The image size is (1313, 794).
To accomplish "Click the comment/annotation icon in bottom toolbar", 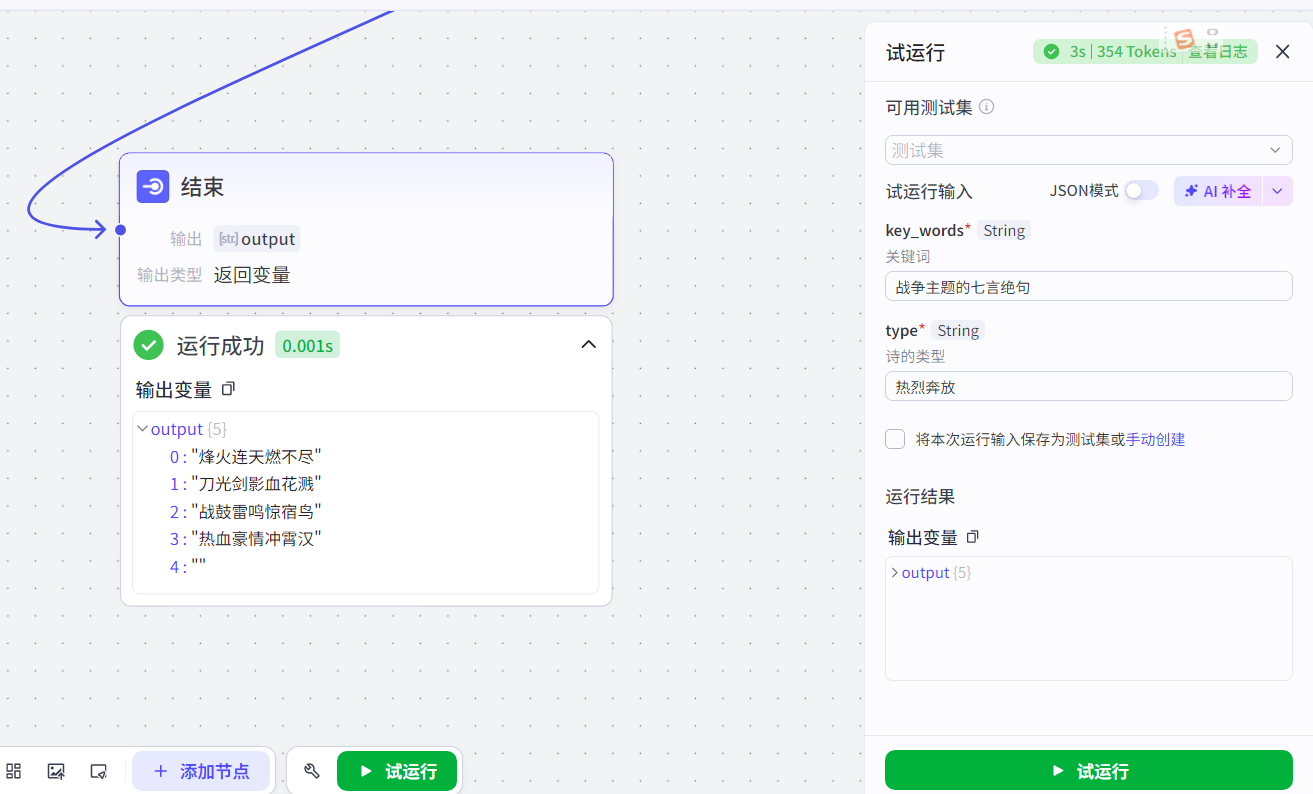I will [x=98, y=771].
